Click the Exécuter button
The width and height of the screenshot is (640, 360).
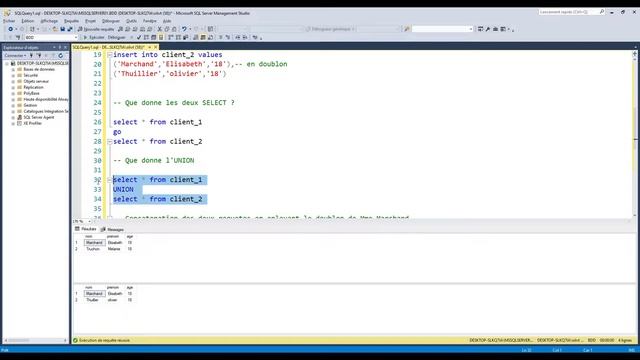tap(94, 37)
